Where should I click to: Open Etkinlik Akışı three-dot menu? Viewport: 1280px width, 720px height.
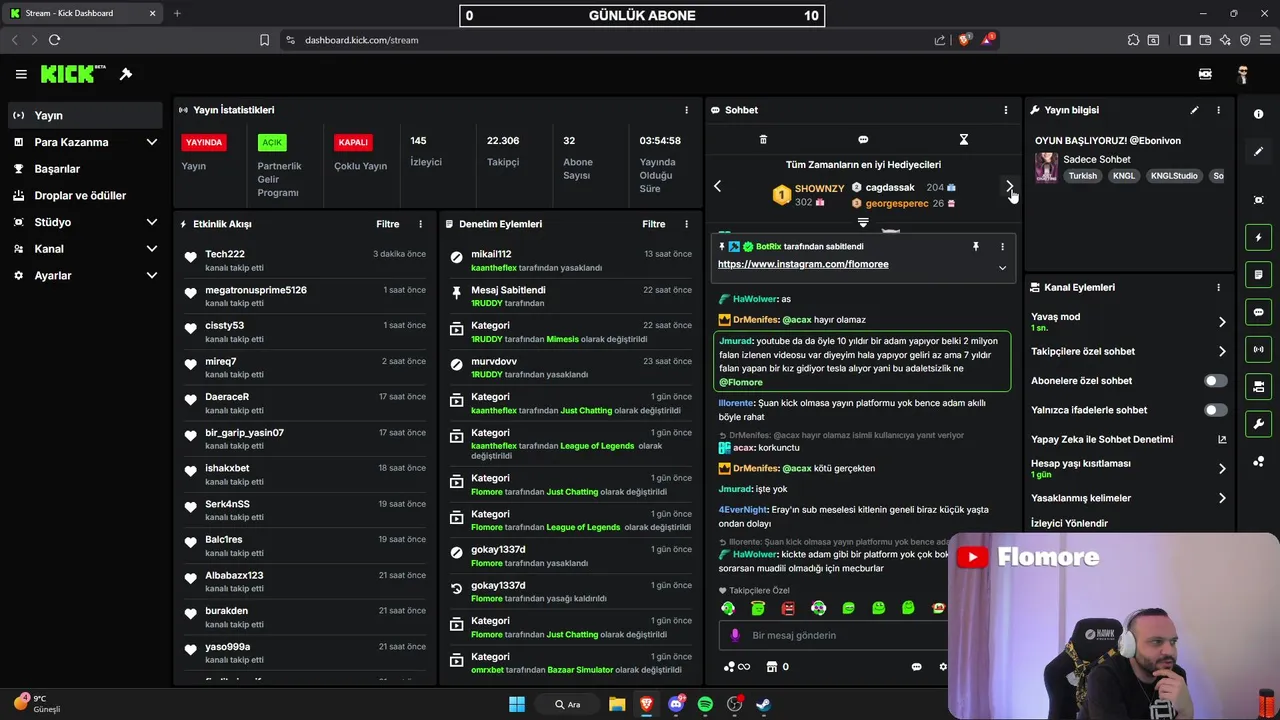(x=420, y=224)
